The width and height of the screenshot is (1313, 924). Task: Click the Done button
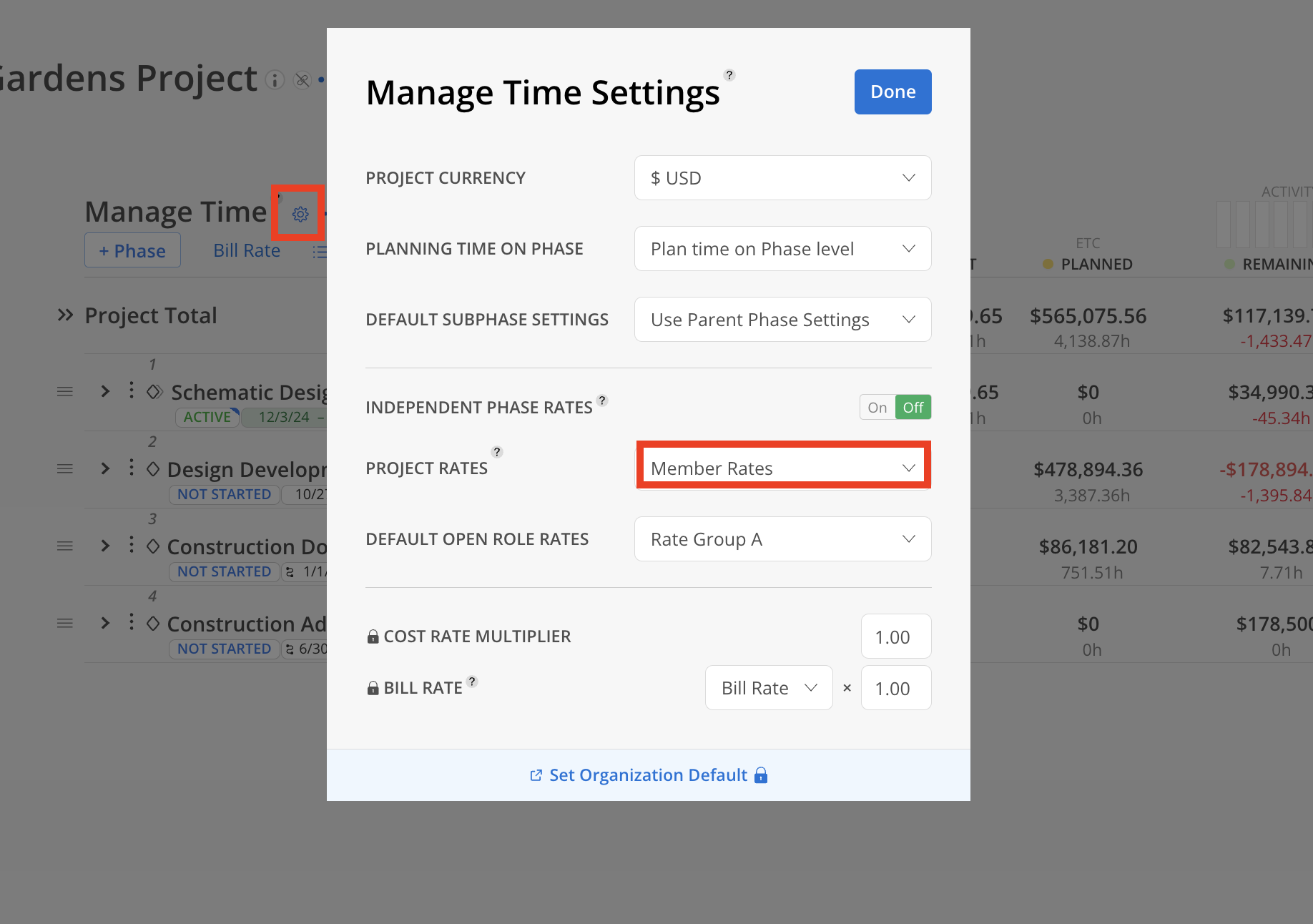[892, 92]
